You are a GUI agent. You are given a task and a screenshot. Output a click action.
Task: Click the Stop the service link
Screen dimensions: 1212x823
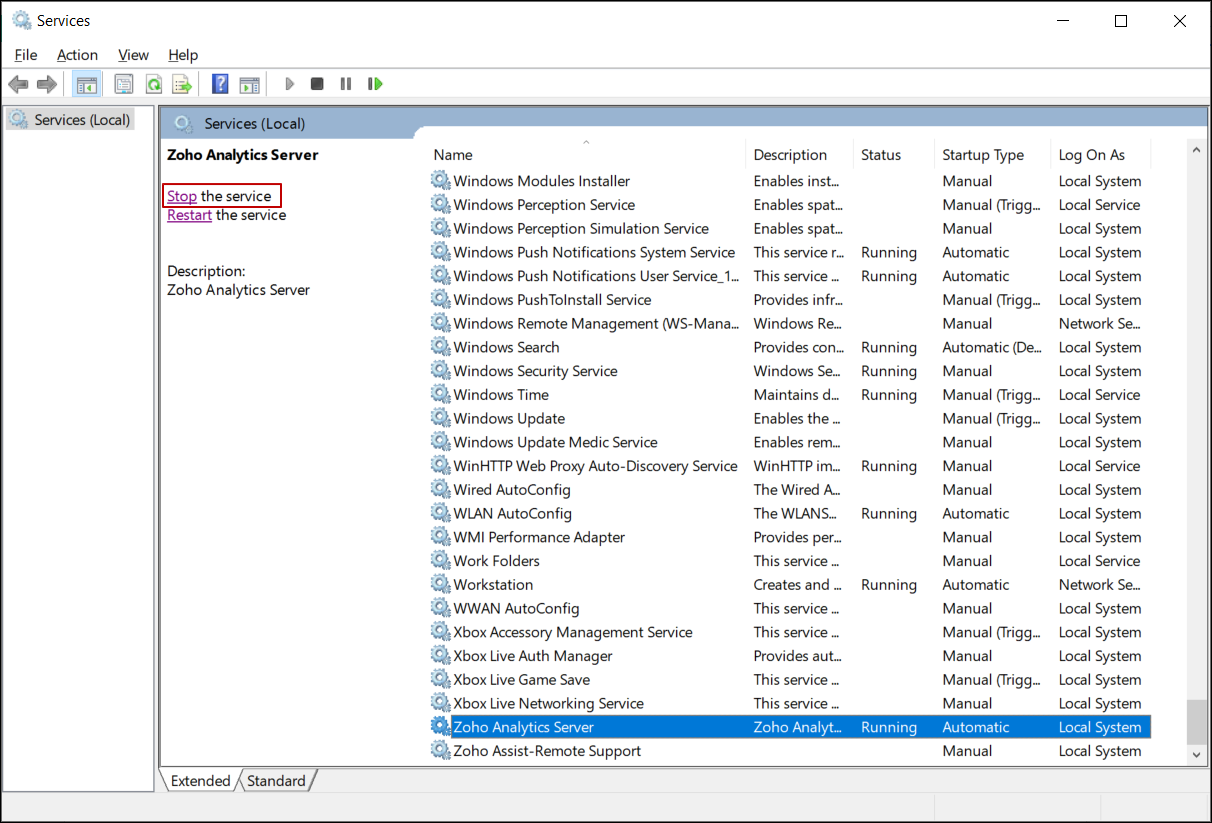point(182,196)
